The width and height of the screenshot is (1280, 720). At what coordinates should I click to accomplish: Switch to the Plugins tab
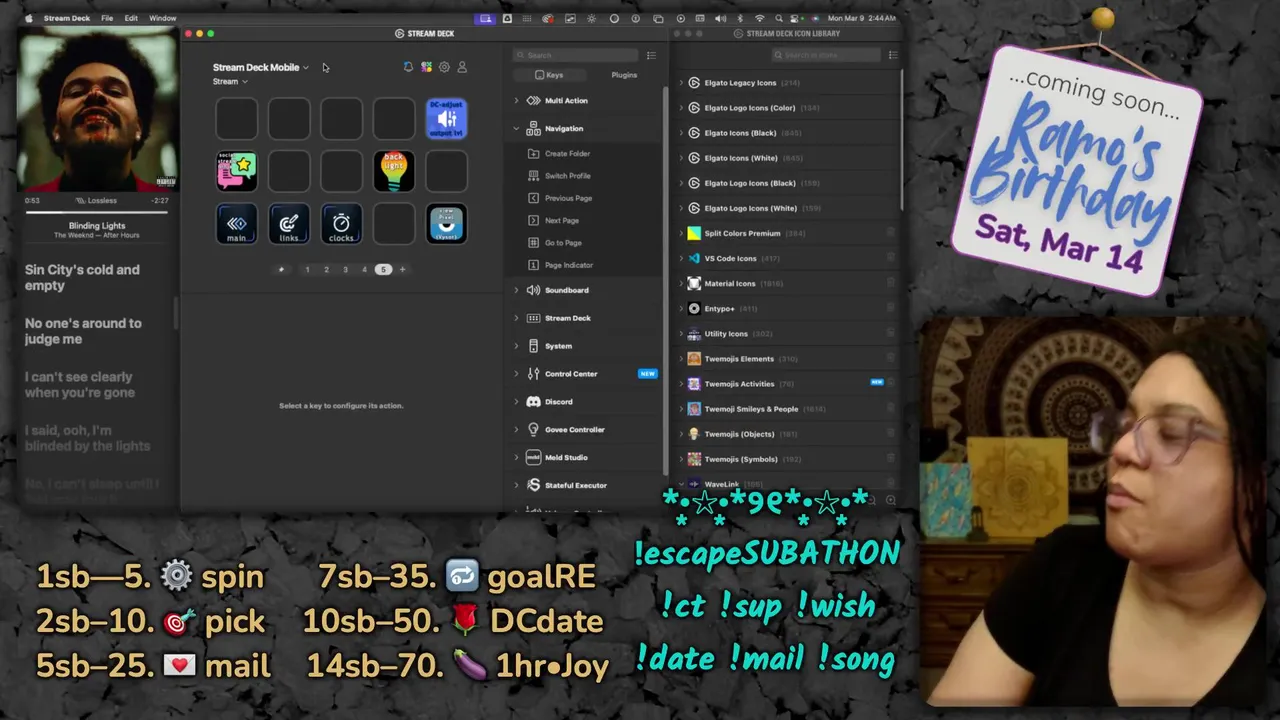(x=624, y=75)
